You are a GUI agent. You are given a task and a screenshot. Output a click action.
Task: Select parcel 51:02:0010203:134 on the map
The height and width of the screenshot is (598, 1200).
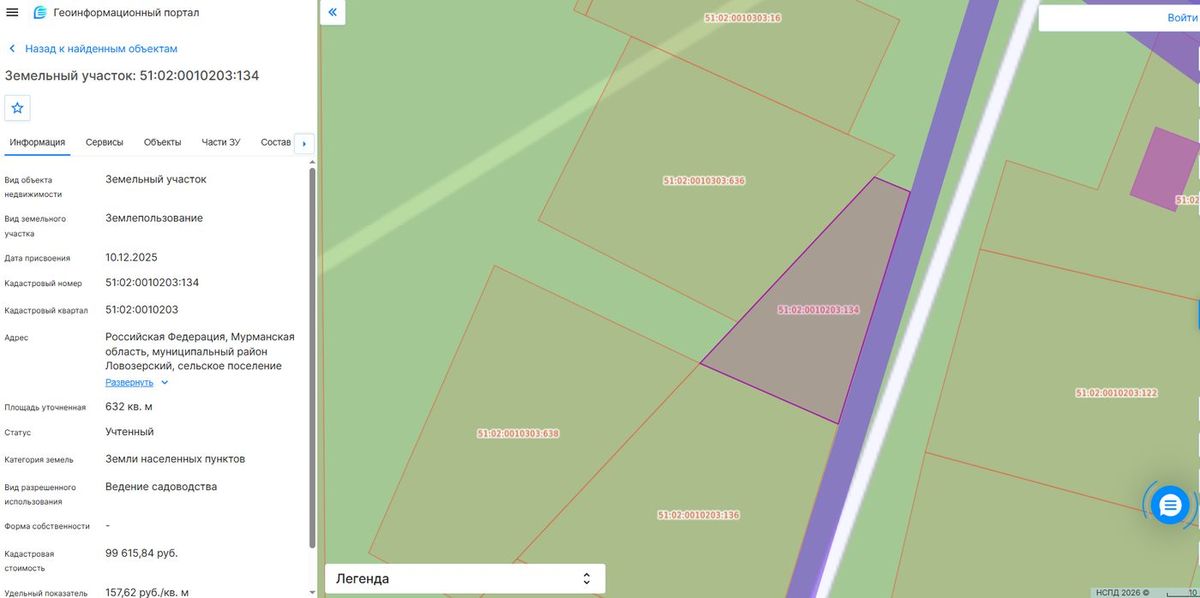click(818, 310)
